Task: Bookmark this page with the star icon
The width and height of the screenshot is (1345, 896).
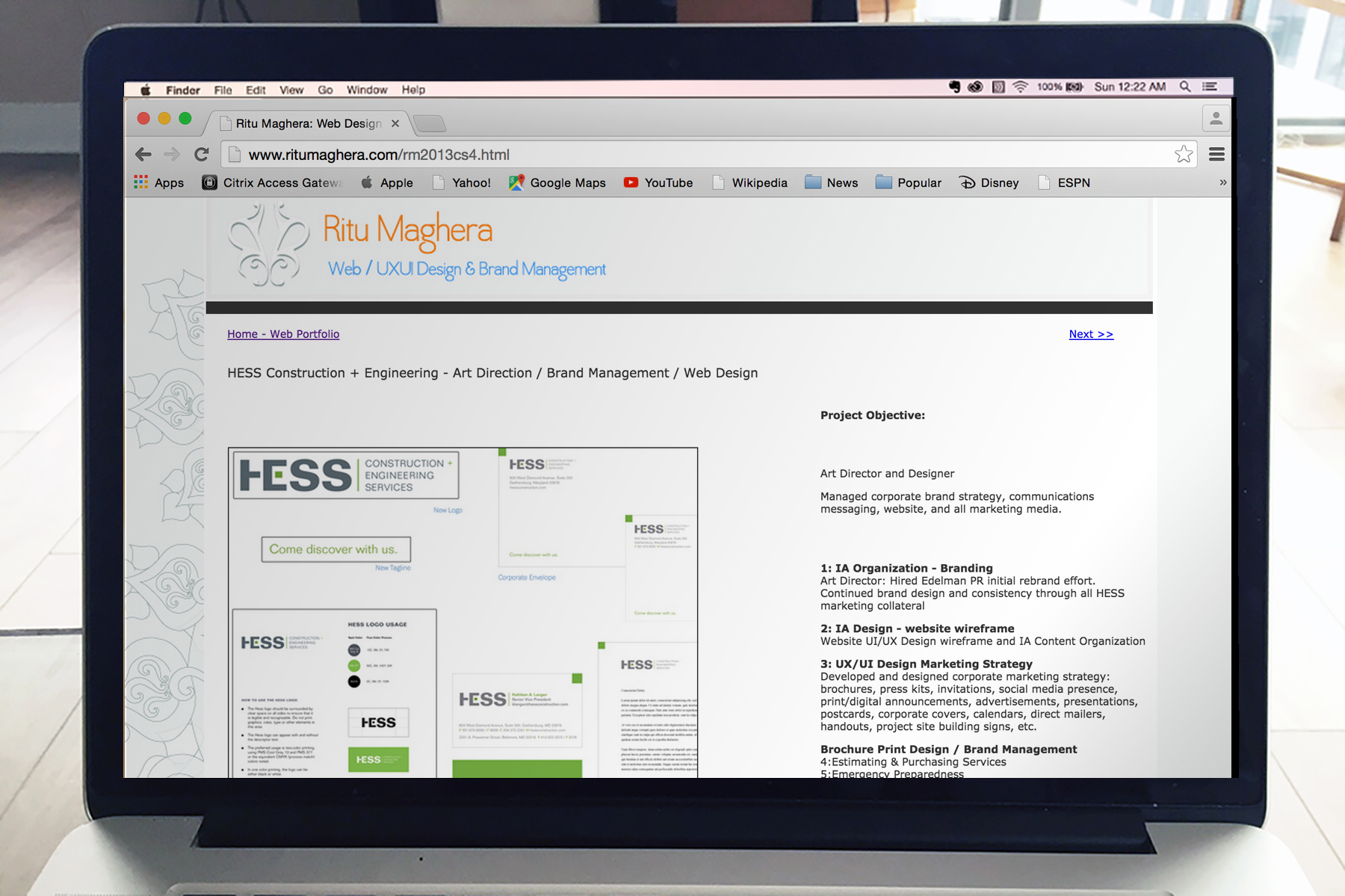Action: (x=1184, y=155)
